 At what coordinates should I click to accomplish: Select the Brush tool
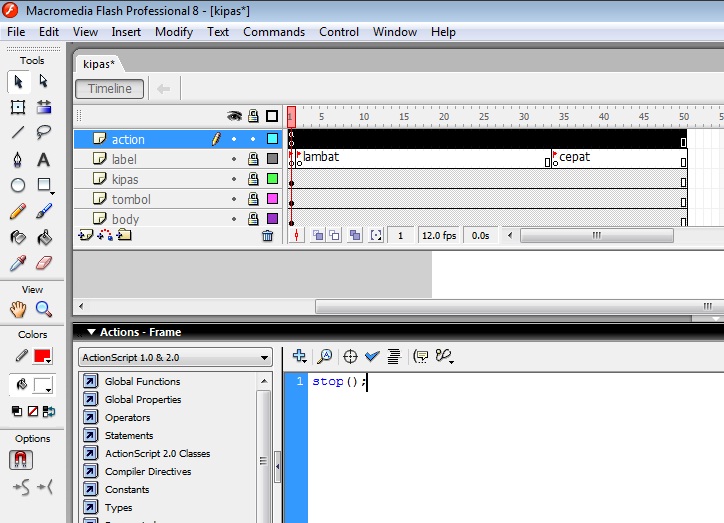(x=44, y=211)
